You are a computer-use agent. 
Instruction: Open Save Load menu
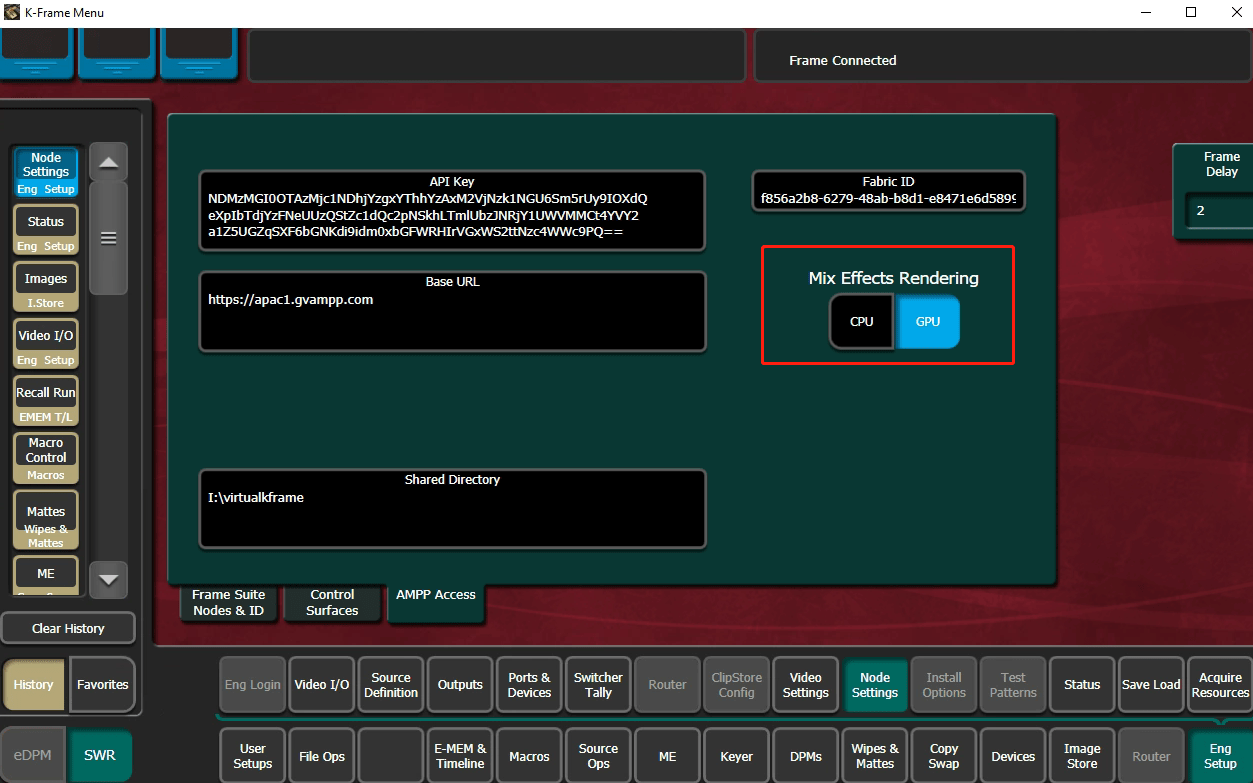[1151, 685]
